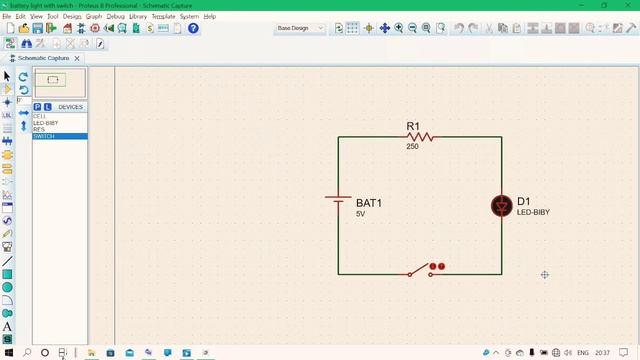Screen dimensions: 640x360
Task: Open the Library menu
Action: pyautogui.click(x=138, y=17)
